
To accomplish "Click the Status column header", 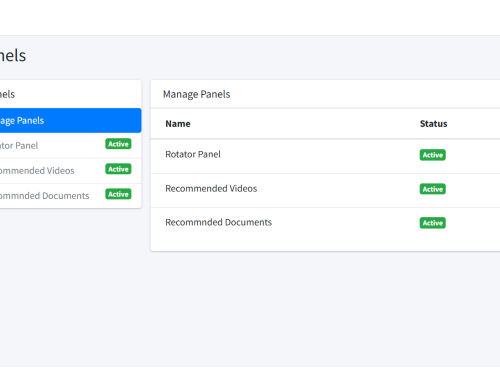I will 434,124.
